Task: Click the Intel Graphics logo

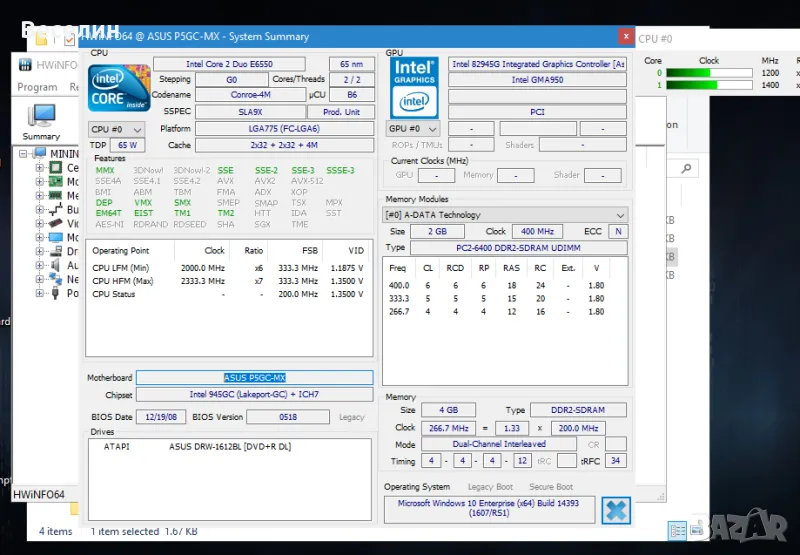Action: click(413, 86)
